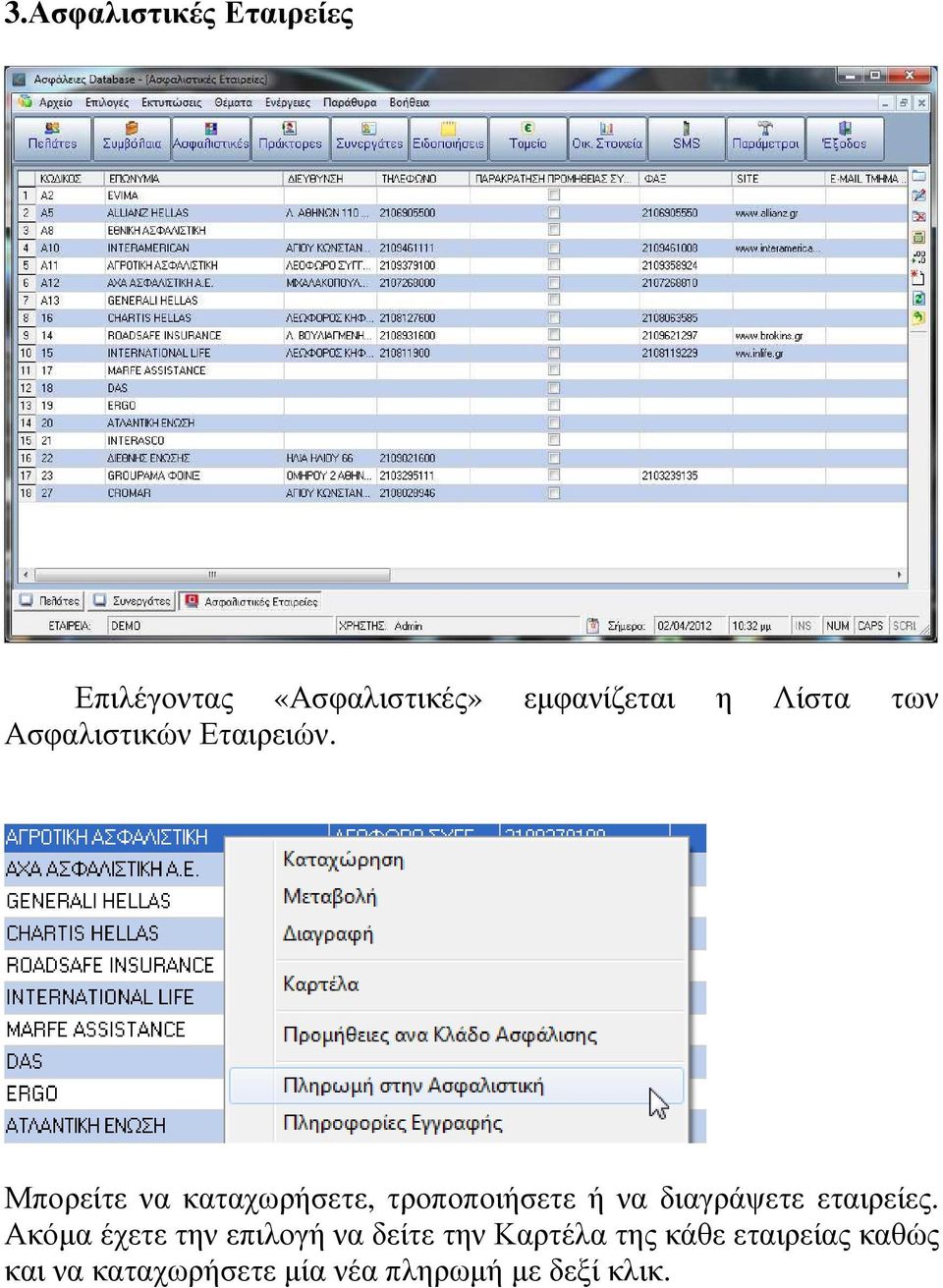Click the undo arrow icon in the side toolbar
Image resolution: width=943 pixels, height=1288 pixels.
pyautogui.click(x=918, y=317)
